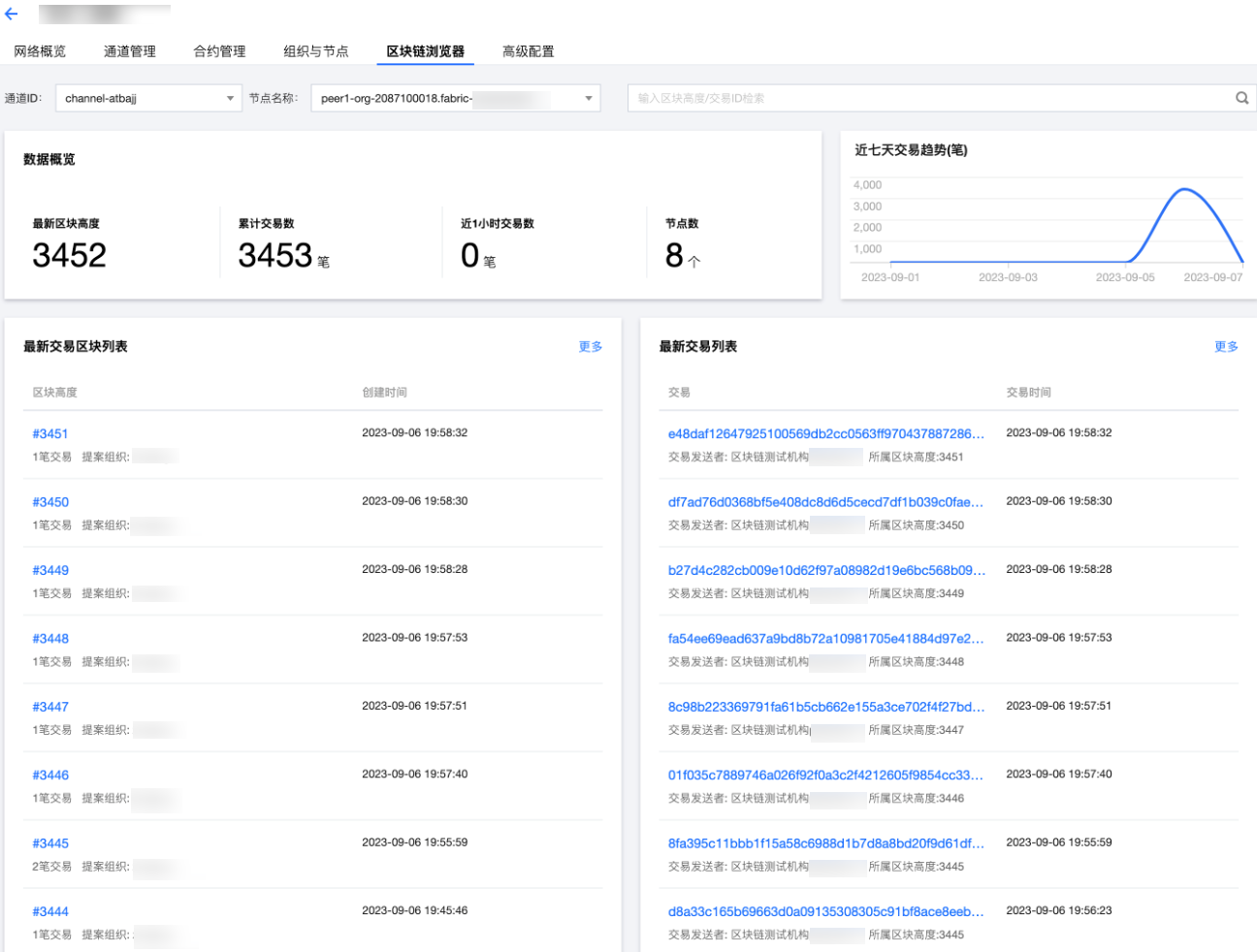The width and height of the screenshot is (1257, 952).
Task: Go to the 组织与节点 tab
Action: point(315,51)
